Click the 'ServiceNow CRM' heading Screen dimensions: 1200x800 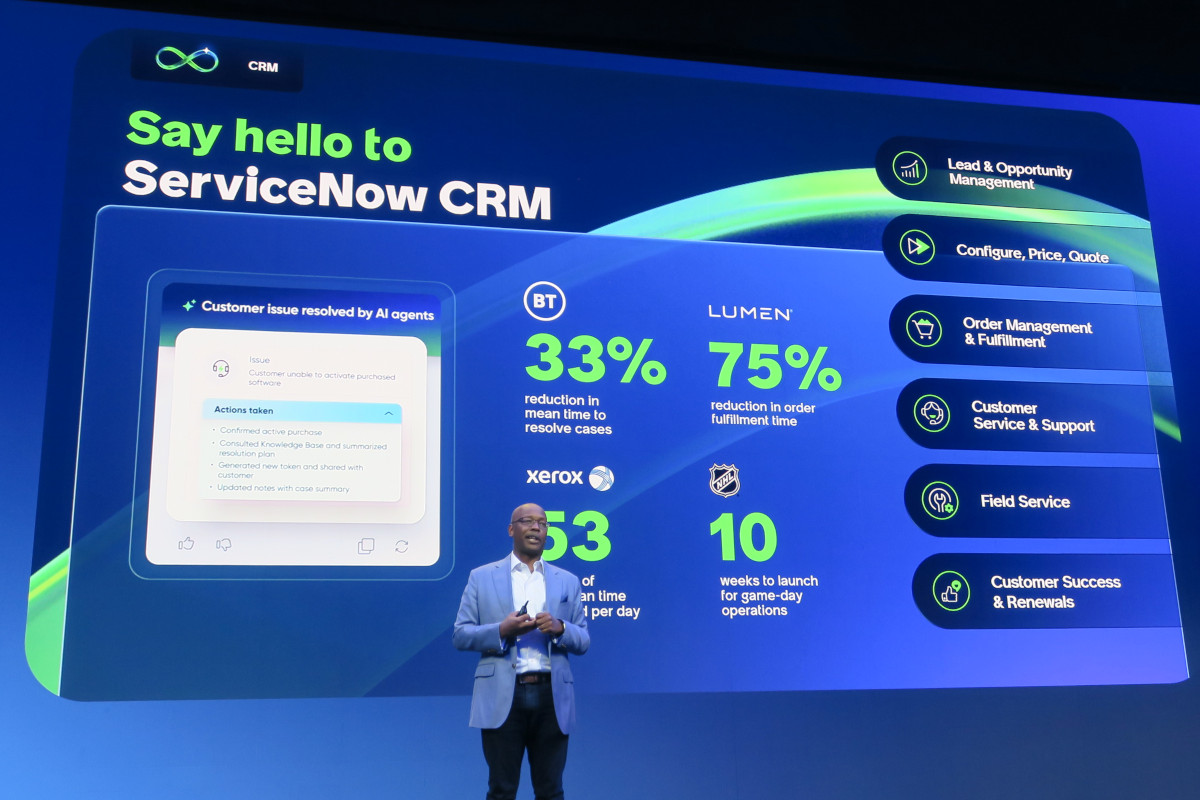point(337,189)
